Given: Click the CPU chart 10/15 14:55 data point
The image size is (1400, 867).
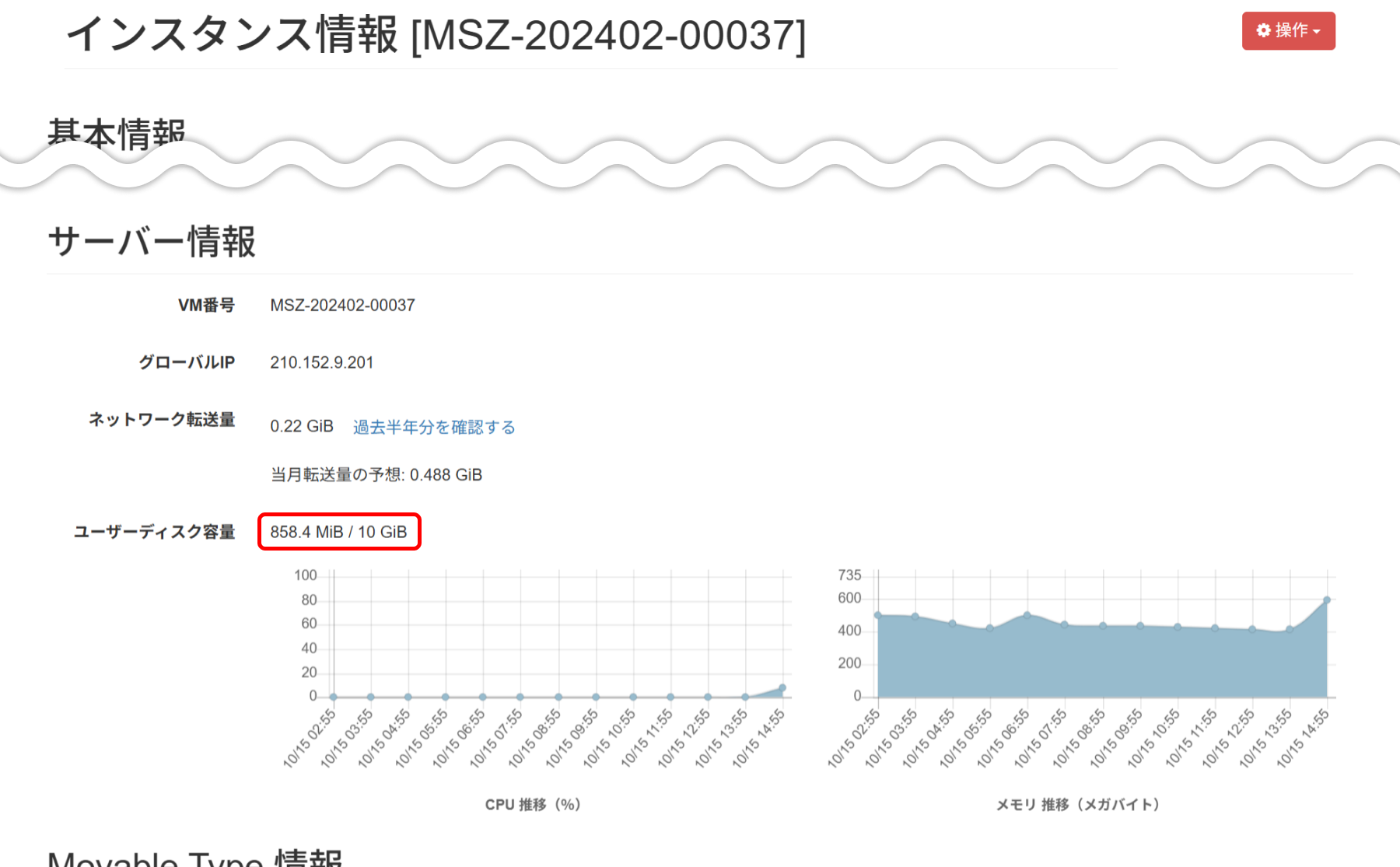Looking at the screenshot, I should tap(782, 688).
